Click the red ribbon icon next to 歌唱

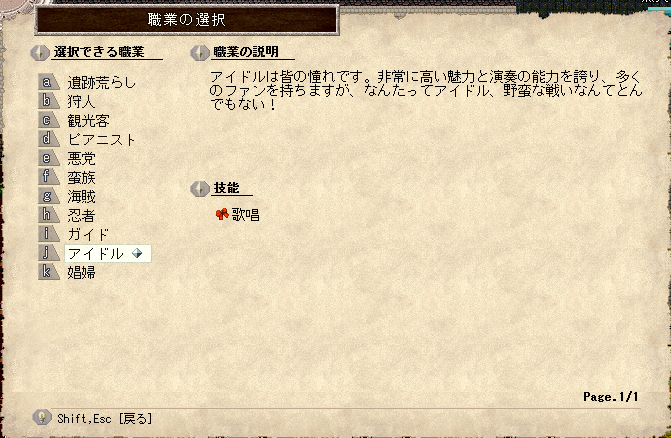(x=222, y=214)
